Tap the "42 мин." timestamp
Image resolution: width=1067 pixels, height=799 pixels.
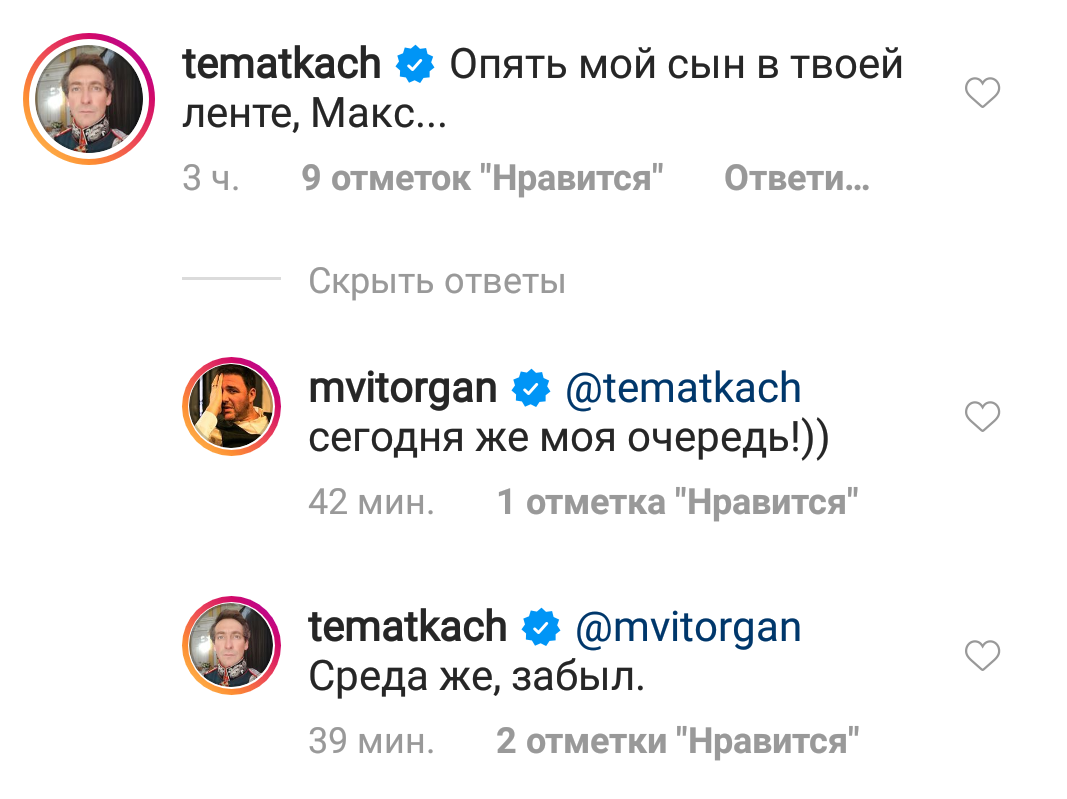pyautogui.click(x=371, y=502)
